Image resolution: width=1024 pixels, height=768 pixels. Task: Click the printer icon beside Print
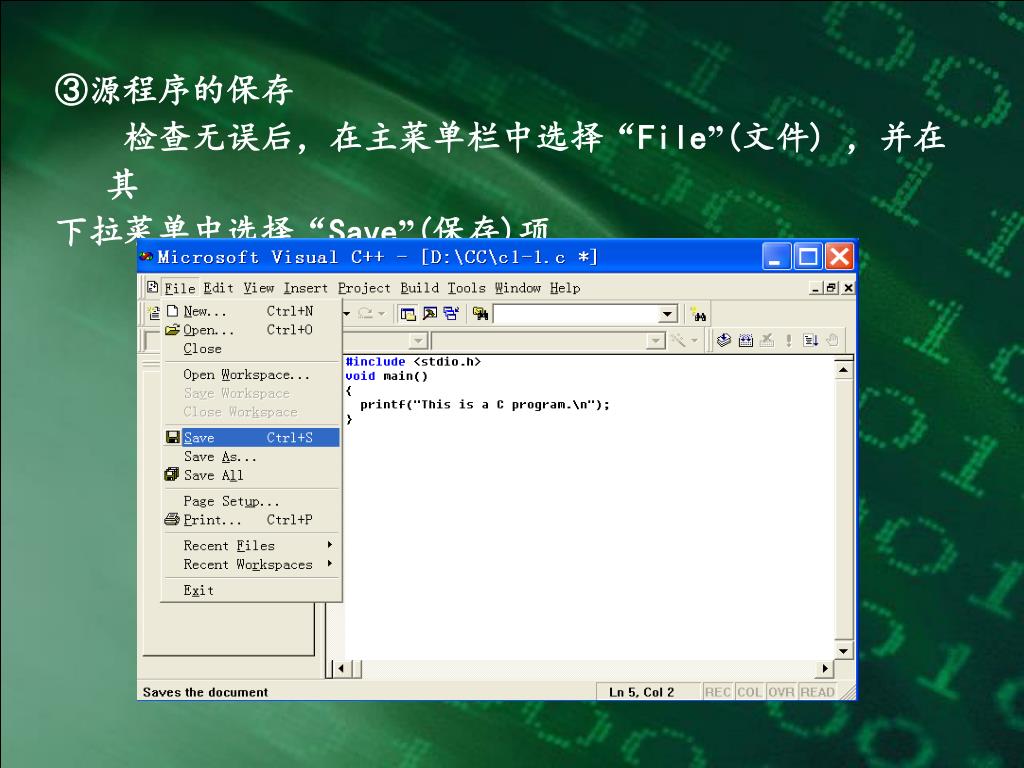172,519
